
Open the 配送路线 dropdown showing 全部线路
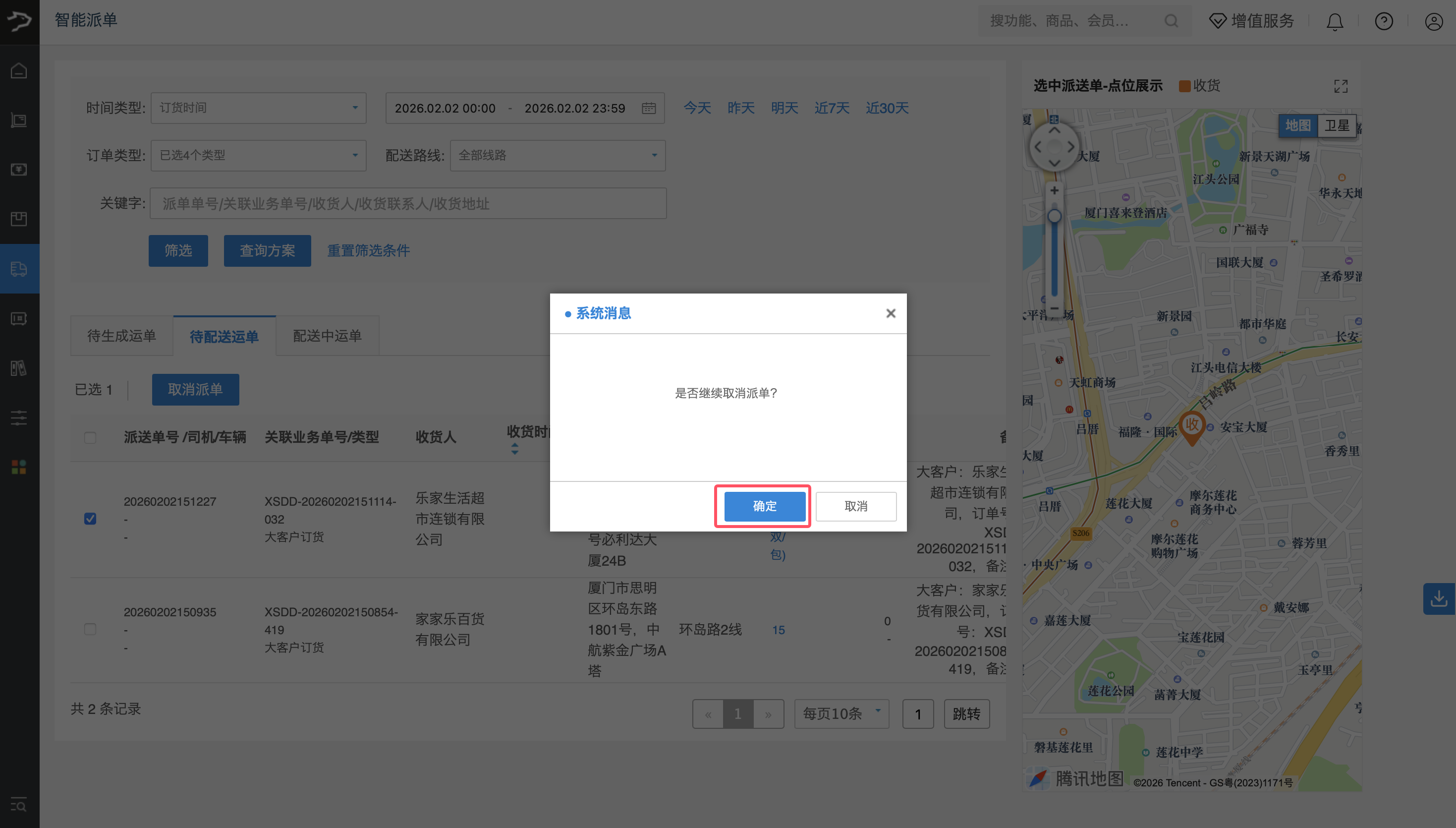coord(557,155)
